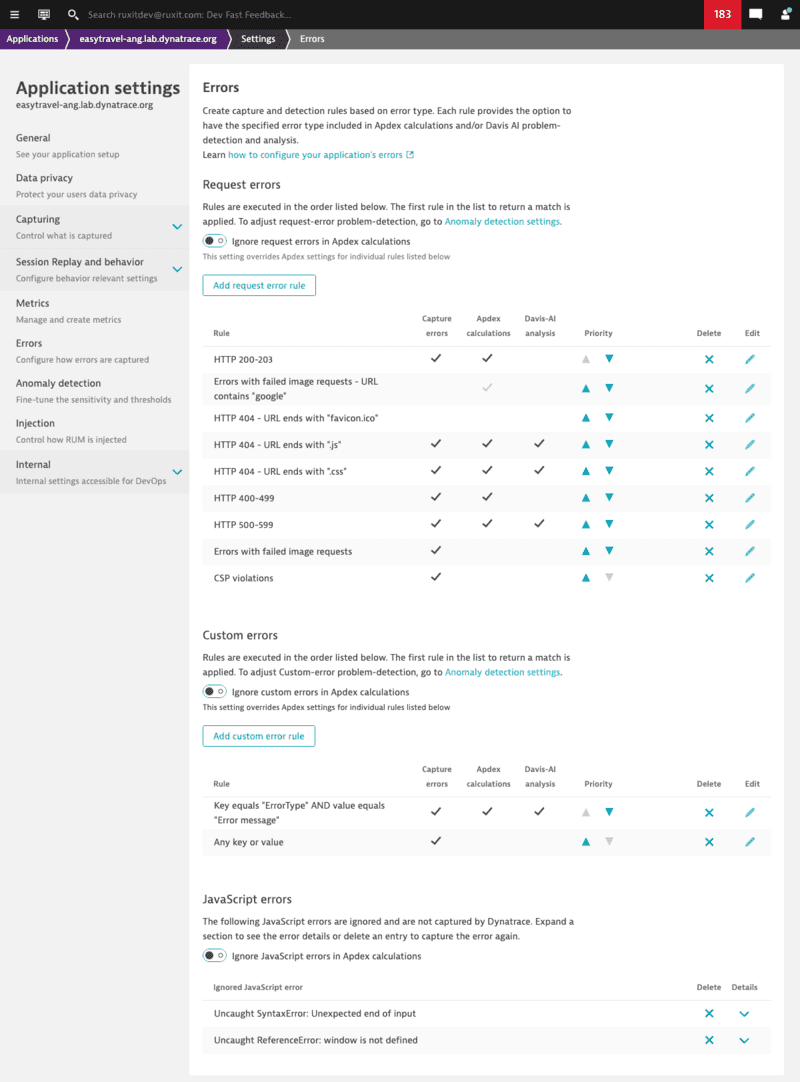Open the hamburger navigation menu

[14, 14]
